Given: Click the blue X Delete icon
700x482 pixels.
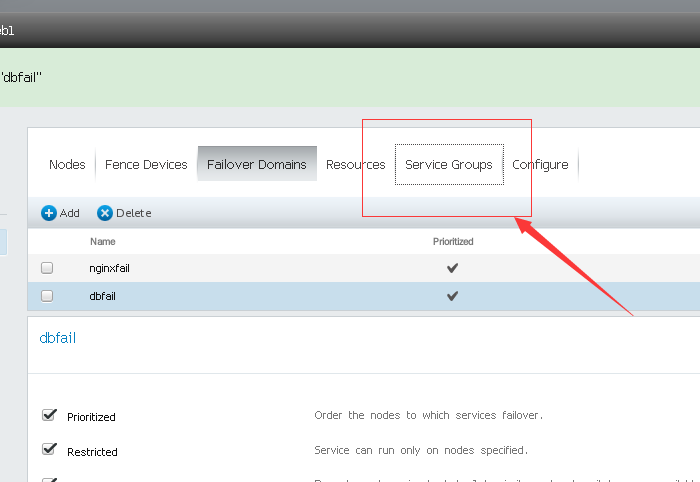Looking at the screenshot, I should (x=105, y=213).
